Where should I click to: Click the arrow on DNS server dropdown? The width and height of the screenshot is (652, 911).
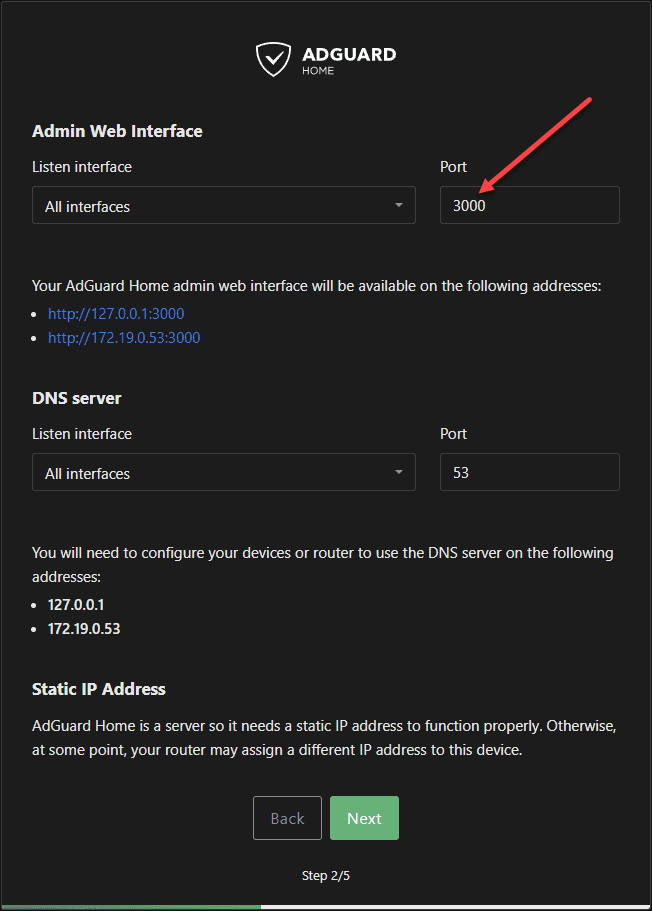pyautogui.click(x=398, y=472)
